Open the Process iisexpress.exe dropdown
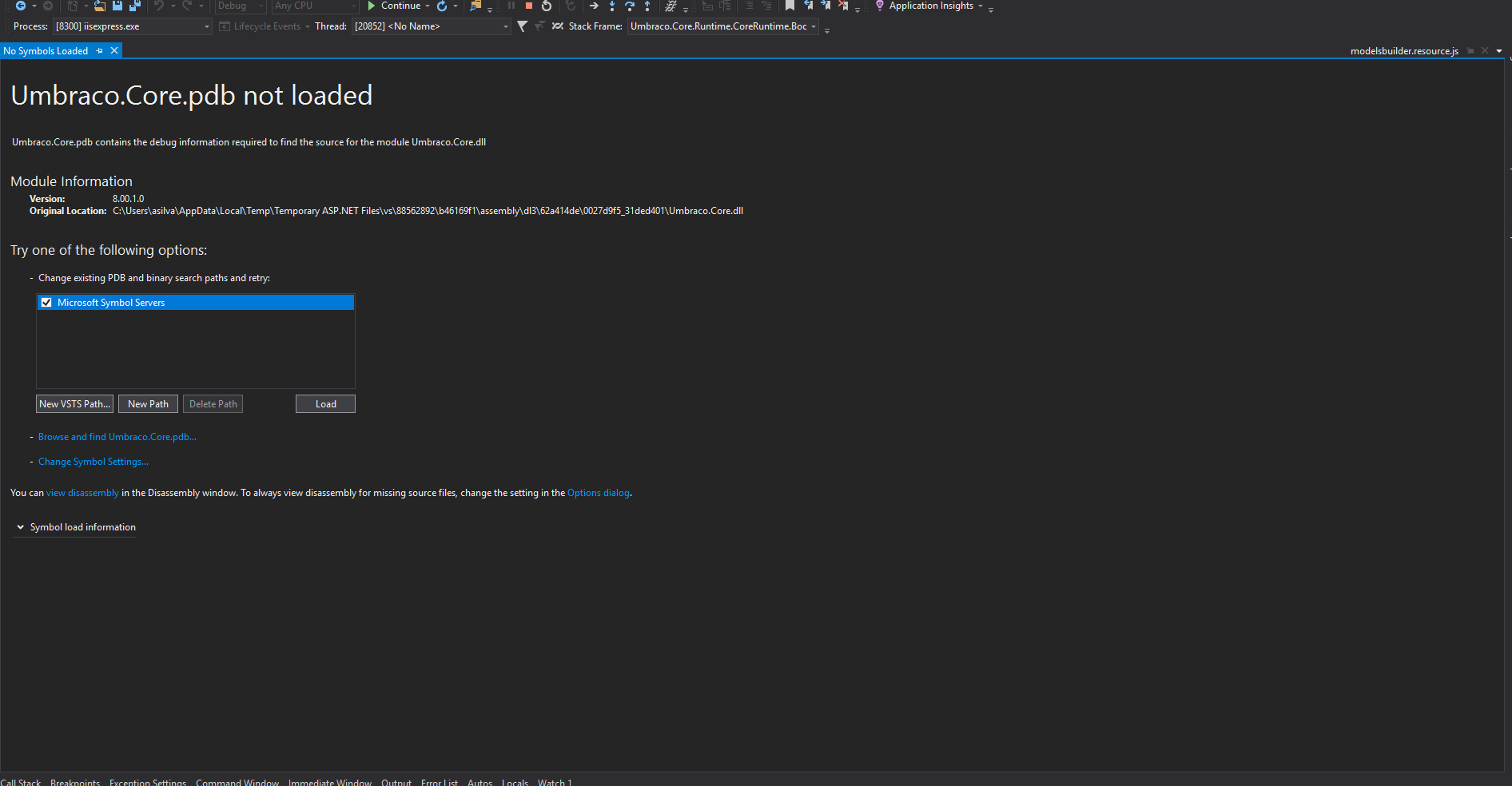 click(x=207, y=26)
